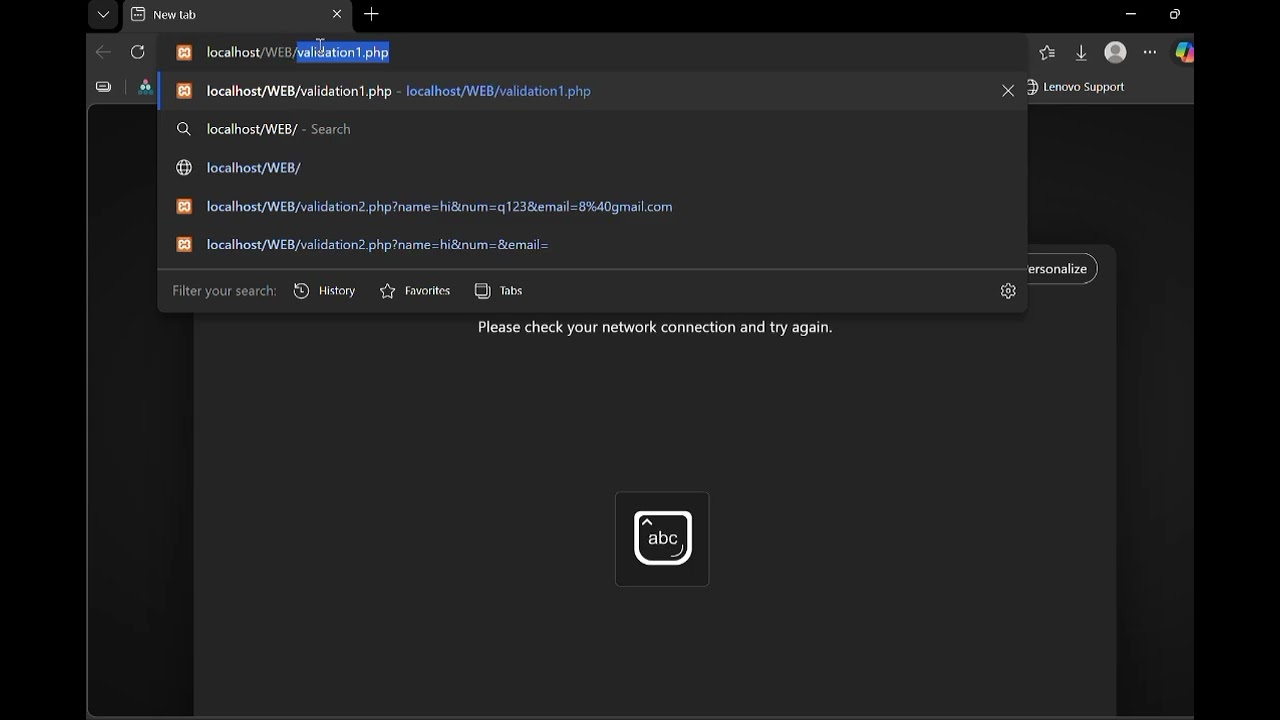Remove the validation1.php suggestion with X
1280x720 pixels.
pos(1008,91)
